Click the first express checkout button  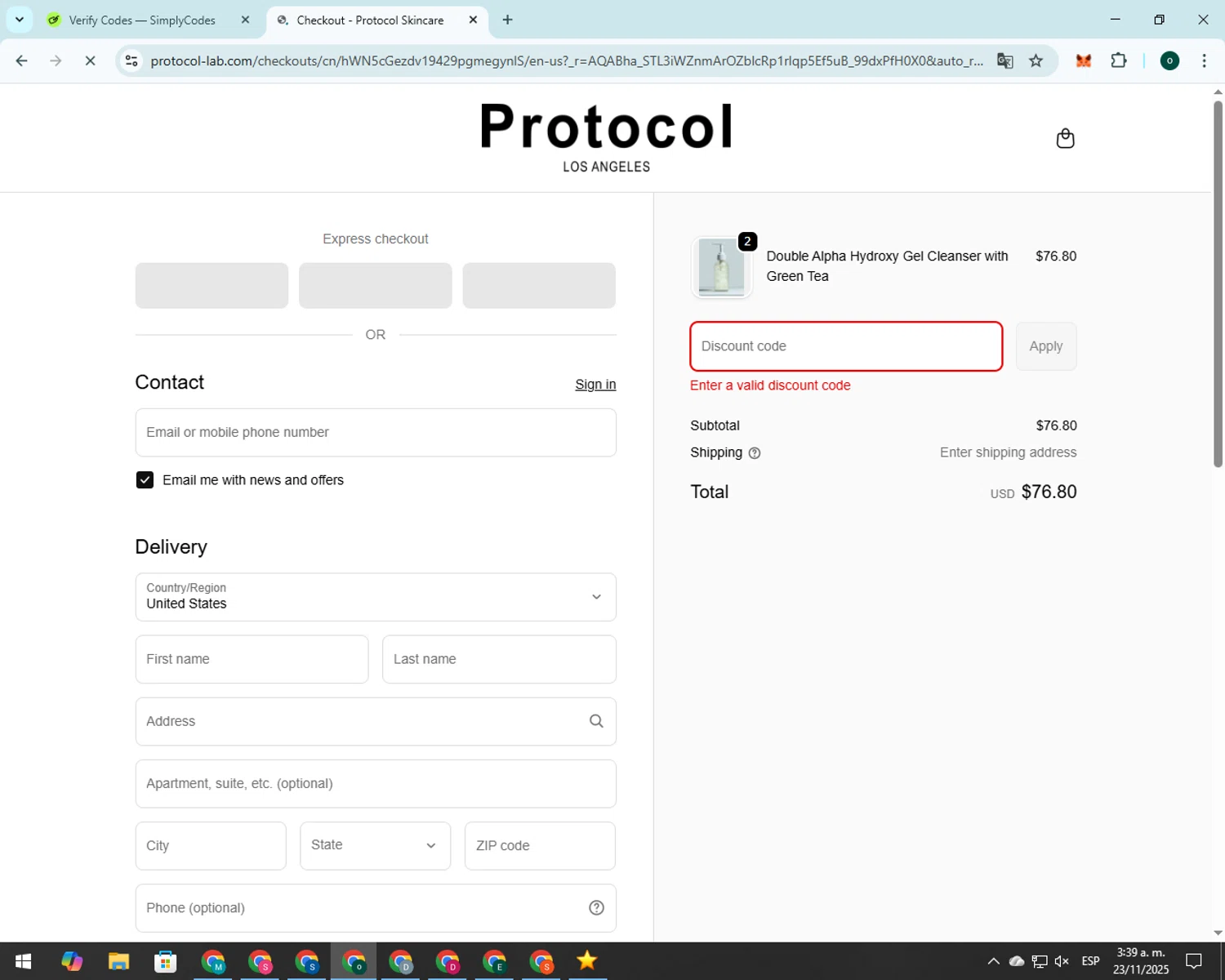pos(212,285)
